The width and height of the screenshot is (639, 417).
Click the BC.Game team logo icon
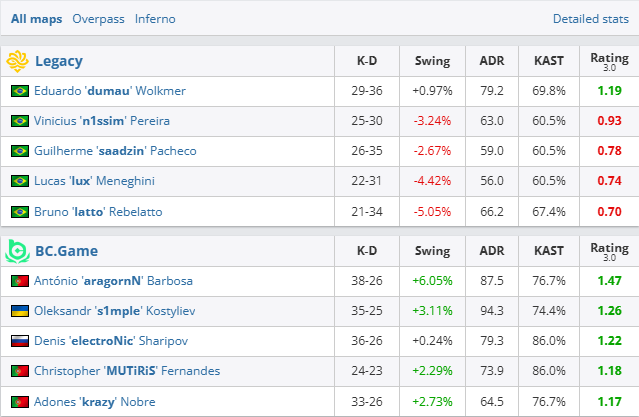pos(18,251)
